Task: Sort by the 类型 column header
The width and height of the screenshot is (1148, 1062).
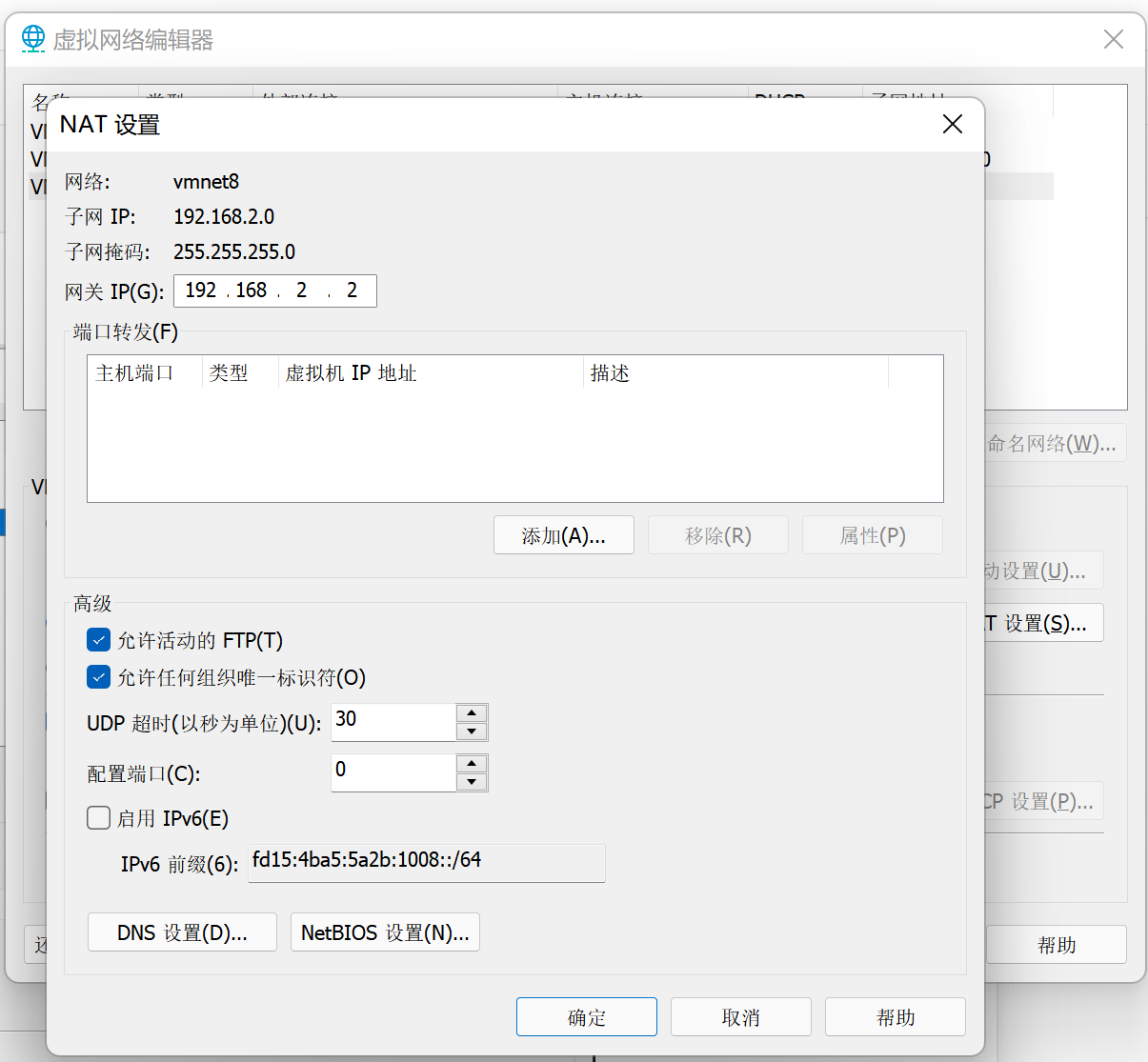Action: pyautogui.click(x=240, y=372)
